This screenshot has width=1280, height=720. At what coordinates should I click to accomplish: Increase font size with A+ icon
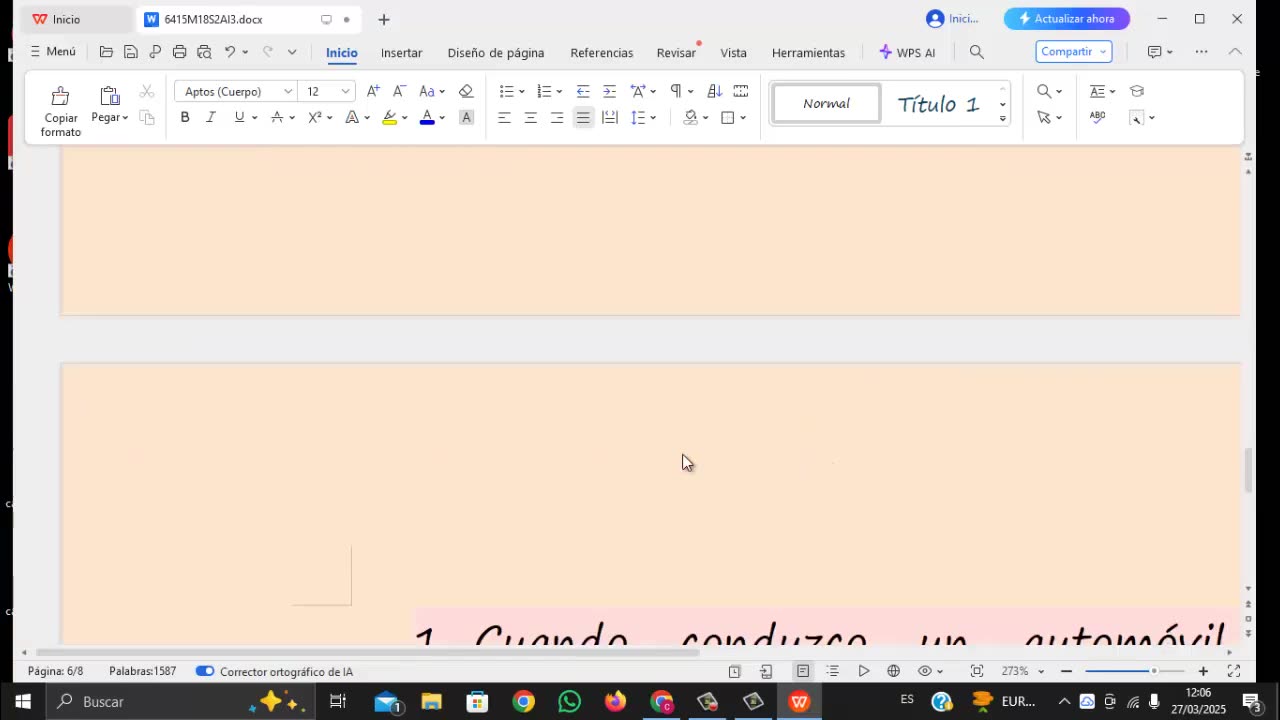[x=373, y=91]
